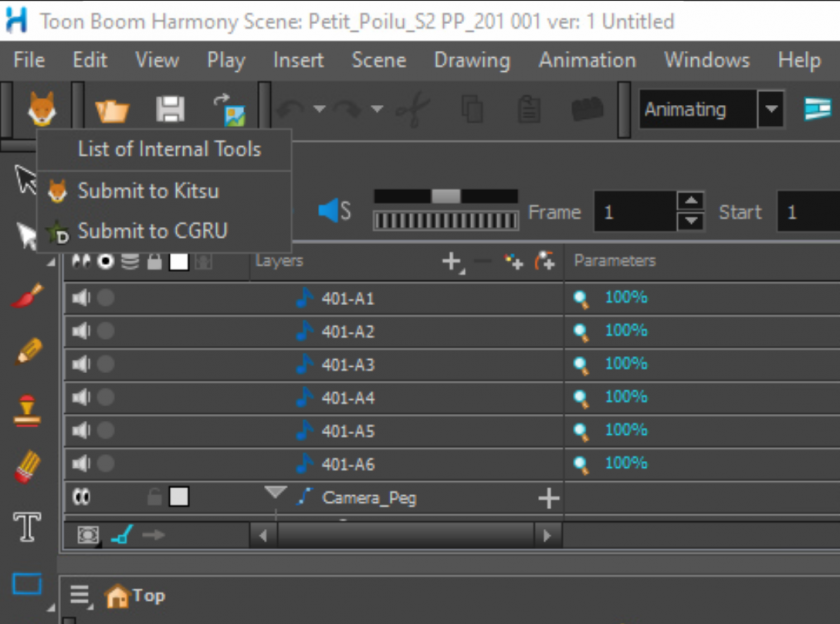Click the import images icon
Viewport: 840px width, 624px height.
click(230, 110)
